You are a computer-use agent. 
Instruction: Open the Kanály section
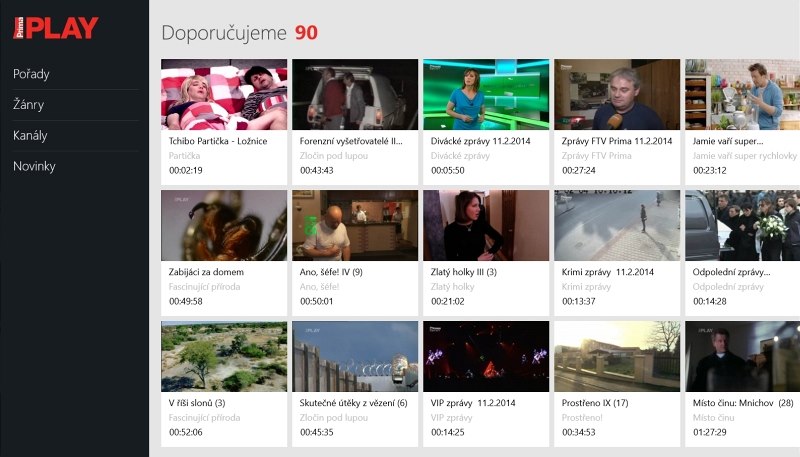[x=30, y=135]
